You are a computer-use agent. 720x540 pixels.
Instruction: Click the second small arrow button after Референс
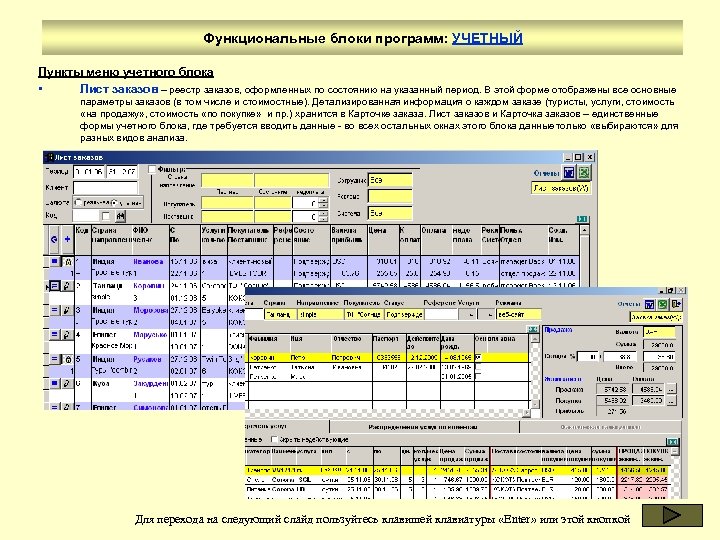tap(487, 315)
